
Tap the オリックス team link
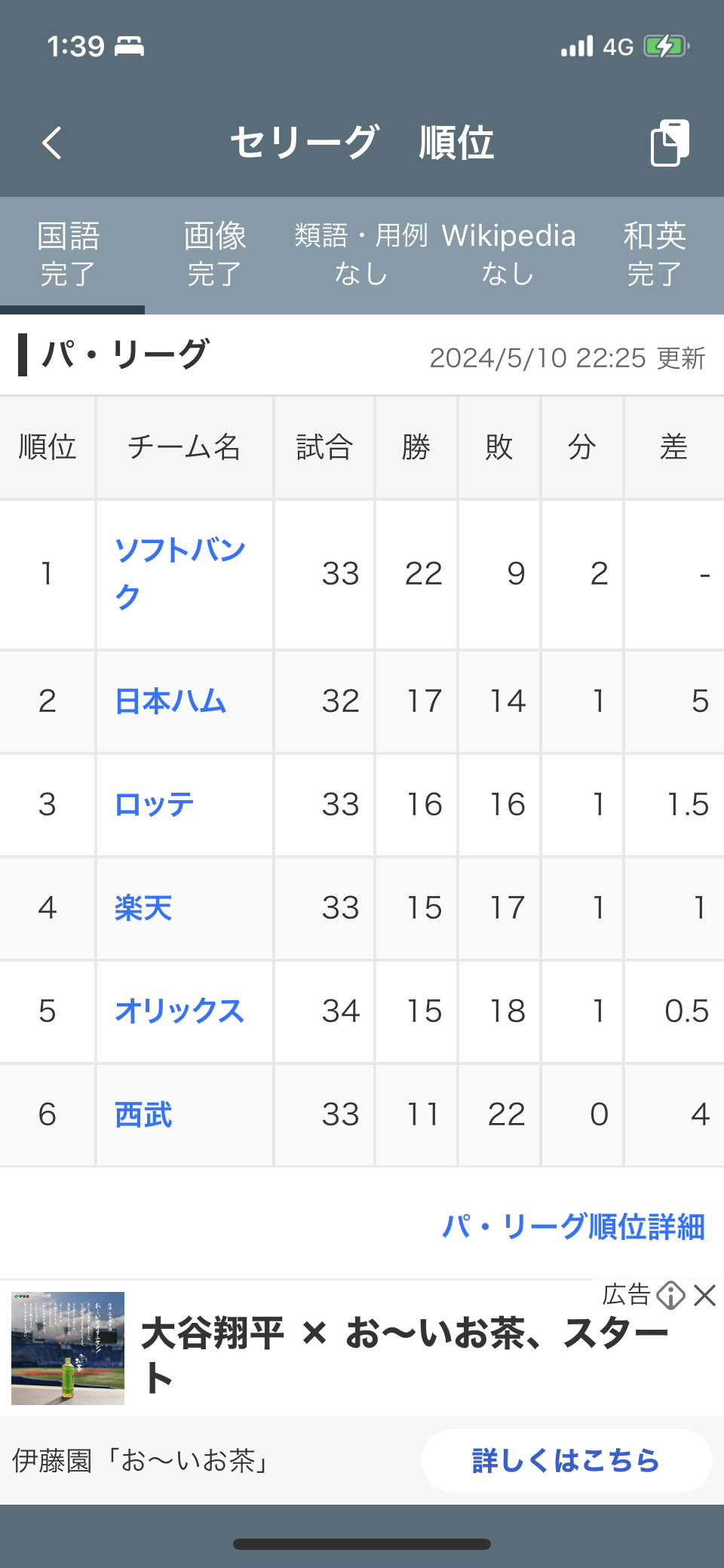pyautogui.click(x=179, y=1011)
